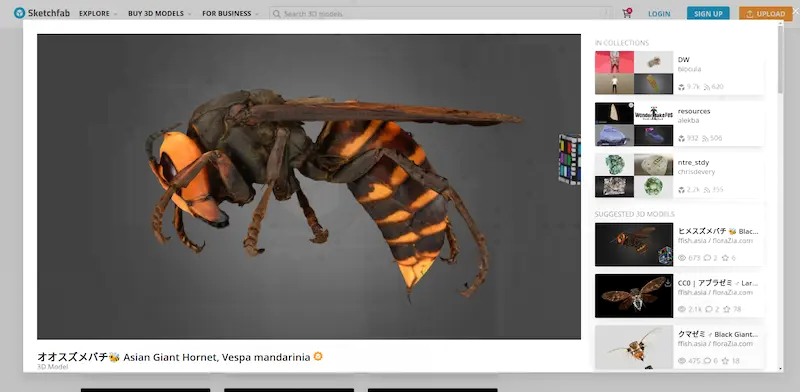The height and width of the screenshot is (392, 800).
Task: Click the SIGN UP button
Action: [x=708, y=14]
